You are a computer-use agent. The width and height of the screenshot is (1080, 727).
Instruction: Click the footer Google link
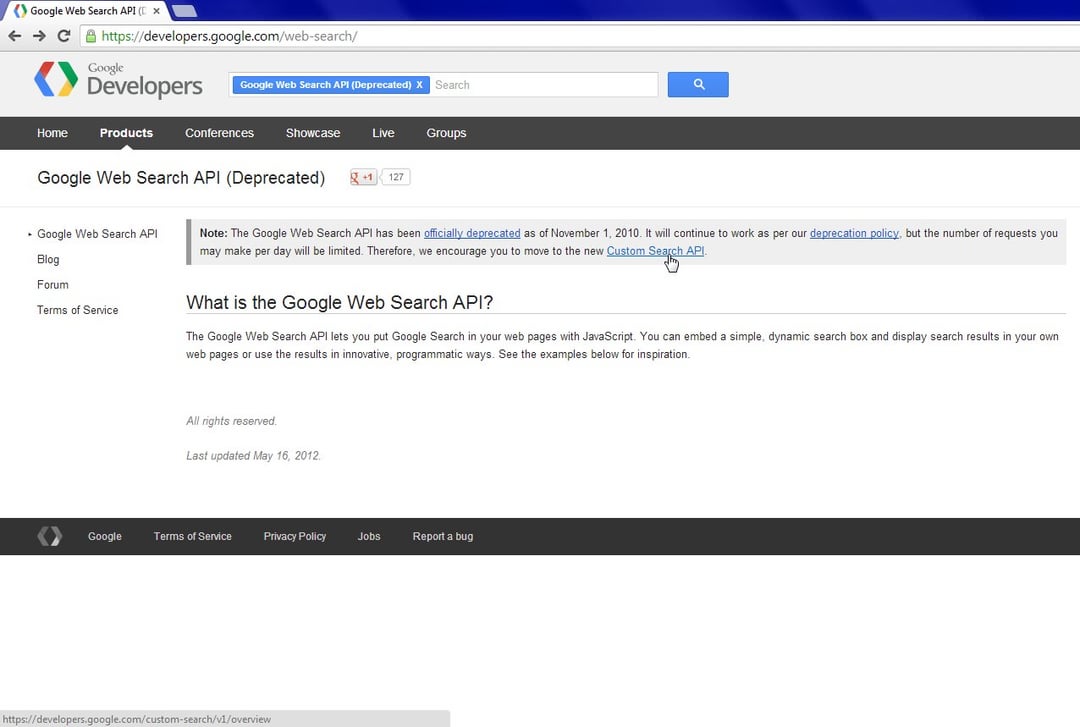105,536
